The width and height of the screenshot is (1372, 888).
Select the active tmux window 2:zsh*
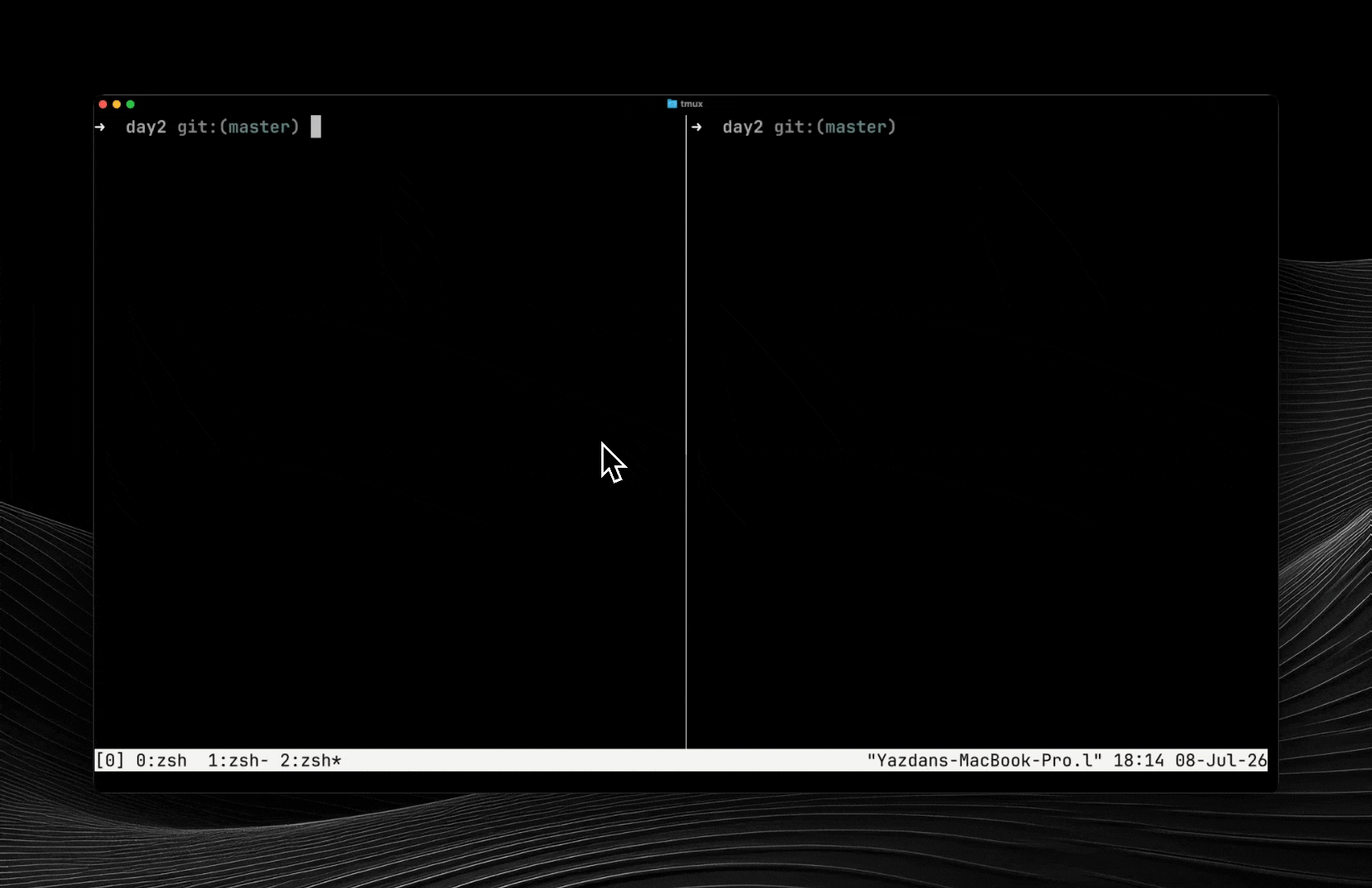pos(311,761)
